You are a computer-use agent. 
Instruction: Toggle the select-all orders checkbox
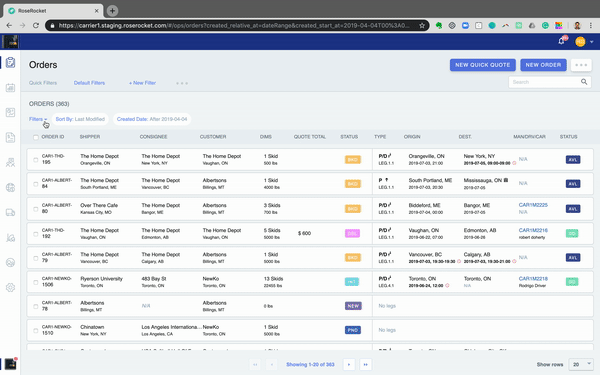pos(36,137)
